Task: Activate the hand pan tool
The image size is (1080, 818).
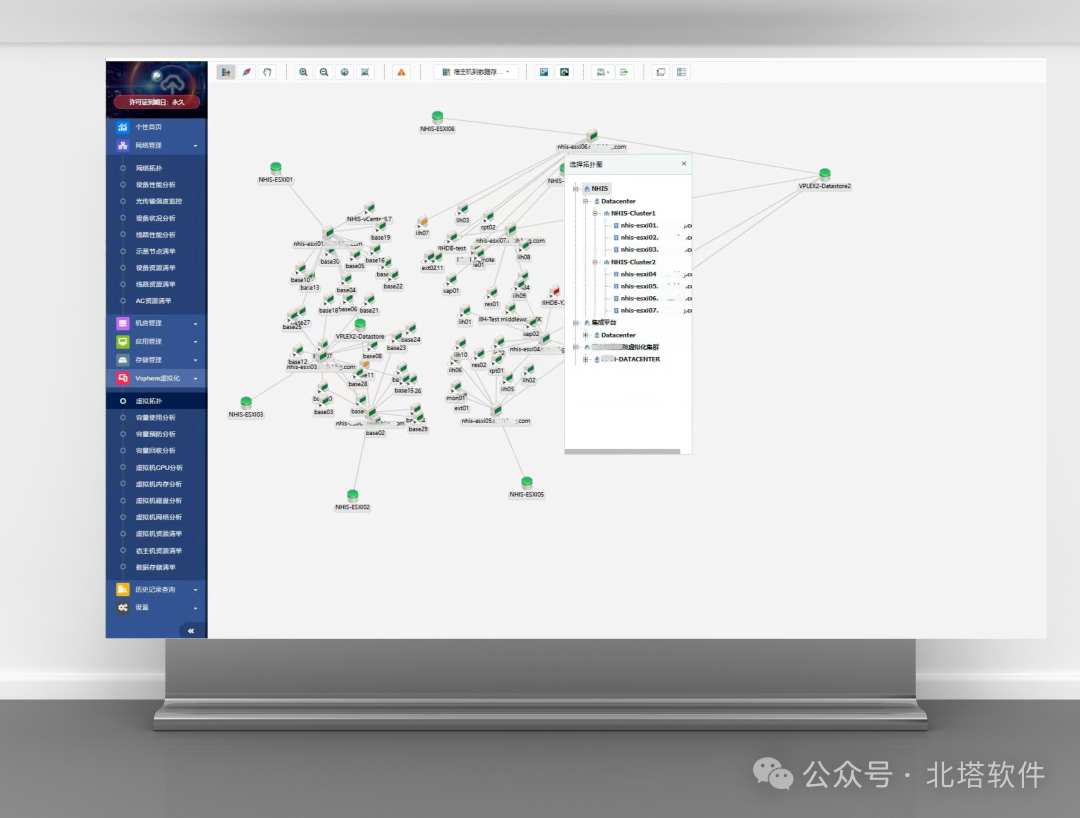Action: [267, 72]
